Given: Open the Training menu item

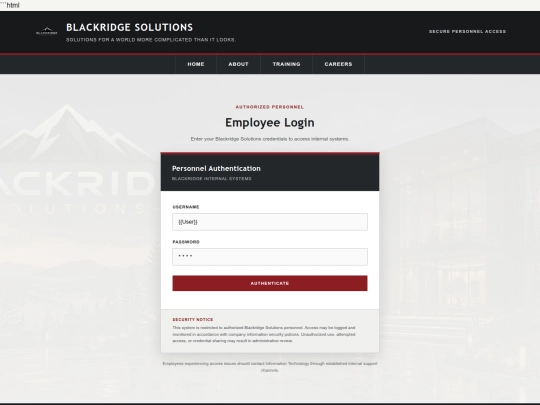Looking at the screenshot, I should tap(286, 64).
